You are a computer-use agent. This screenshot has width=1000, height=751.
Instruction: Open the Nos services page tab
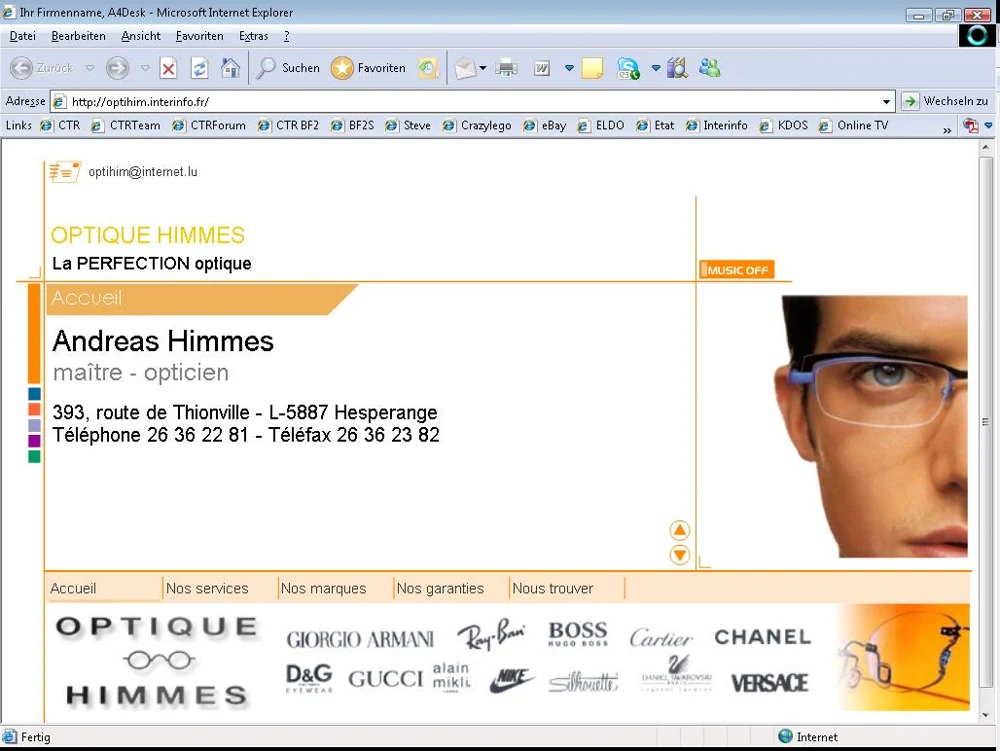coord(207,588)
